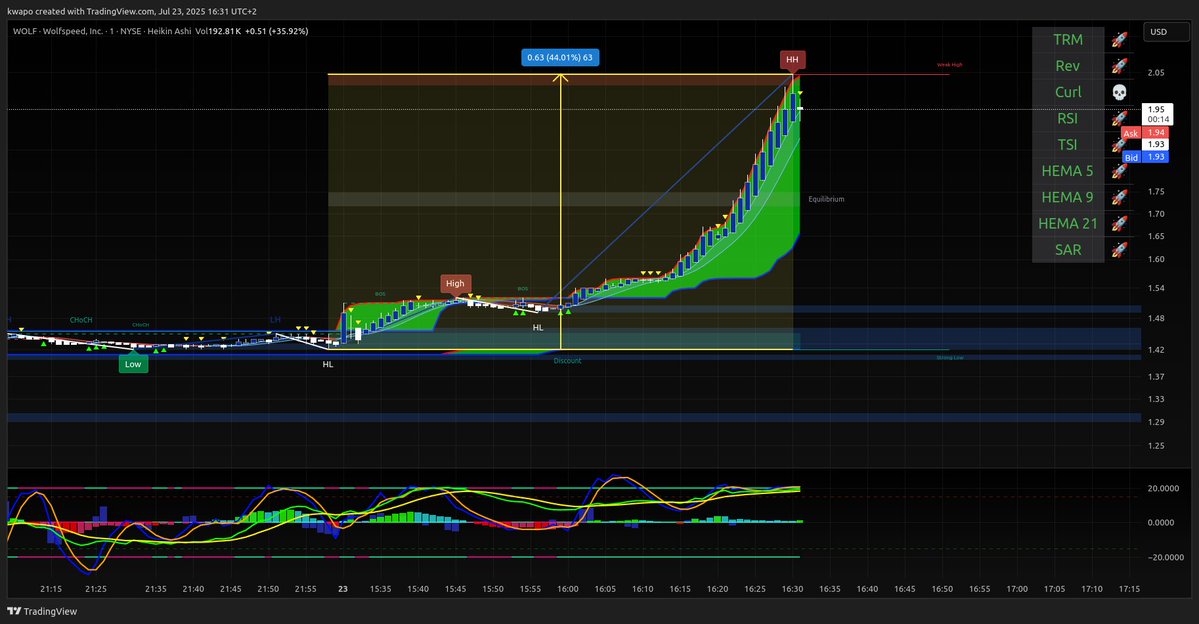1199x624 pixels.
Task: Click the blue 0.63 (44.01%) measurement label
Action: pos(560,57)
